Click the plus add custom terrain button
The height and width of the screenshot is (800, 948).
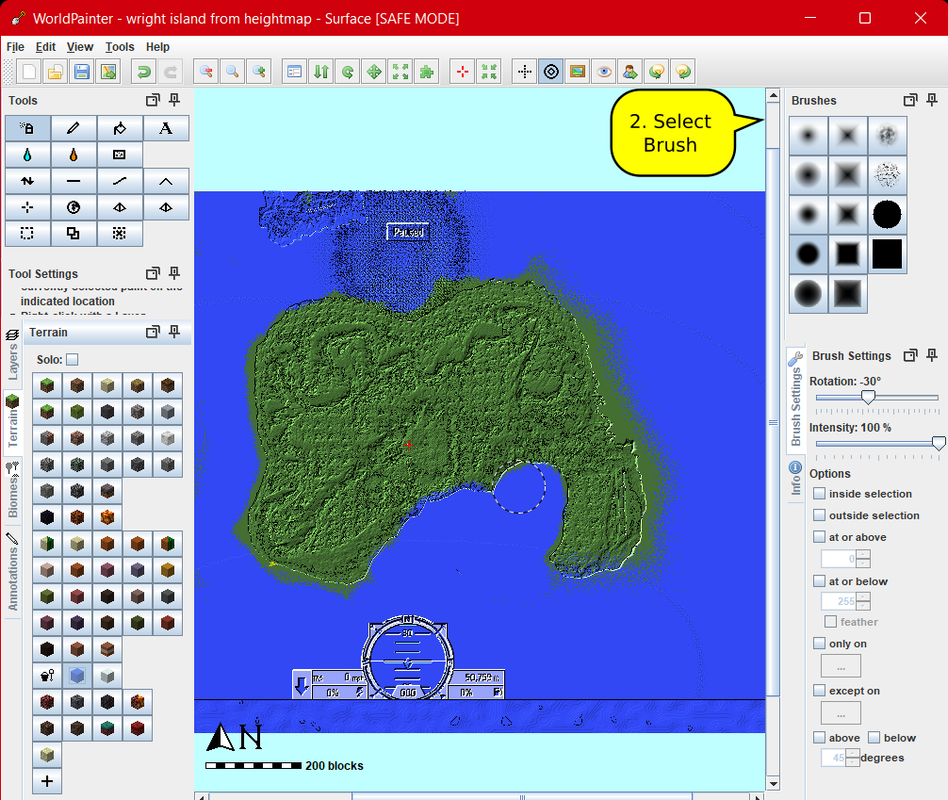coord(47,781)
